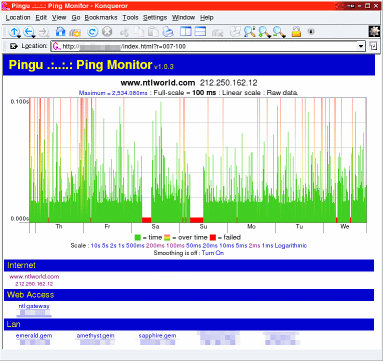Click the Sa day label on graph axis

point(155,227)
